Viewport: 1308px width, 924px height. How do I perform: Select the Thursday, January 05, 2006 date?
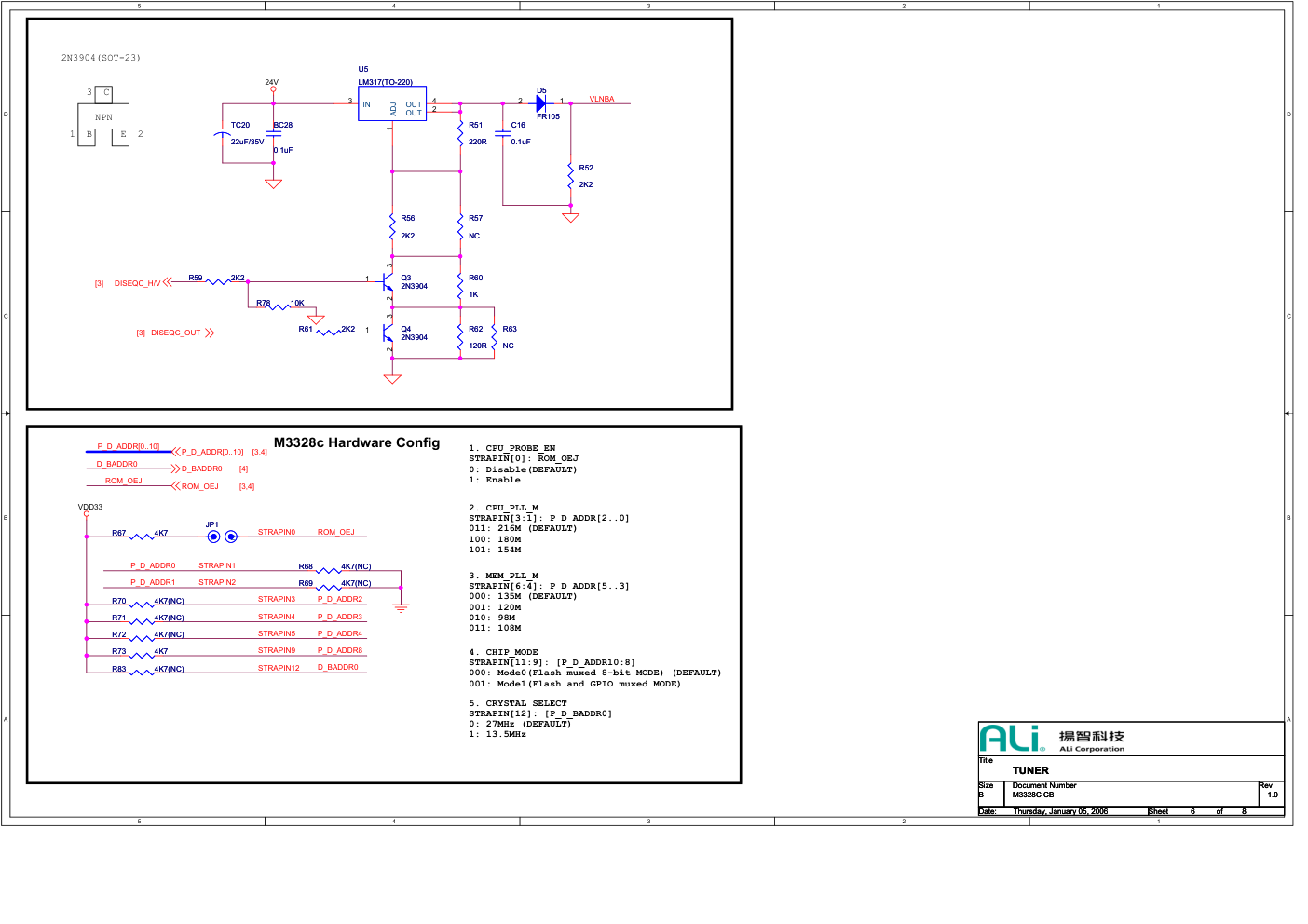(1060, 811)
